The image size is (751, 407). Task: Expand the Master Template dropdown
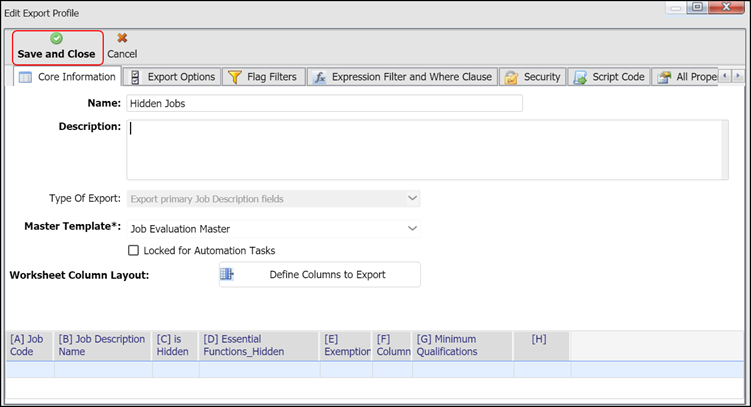point(412,229)
